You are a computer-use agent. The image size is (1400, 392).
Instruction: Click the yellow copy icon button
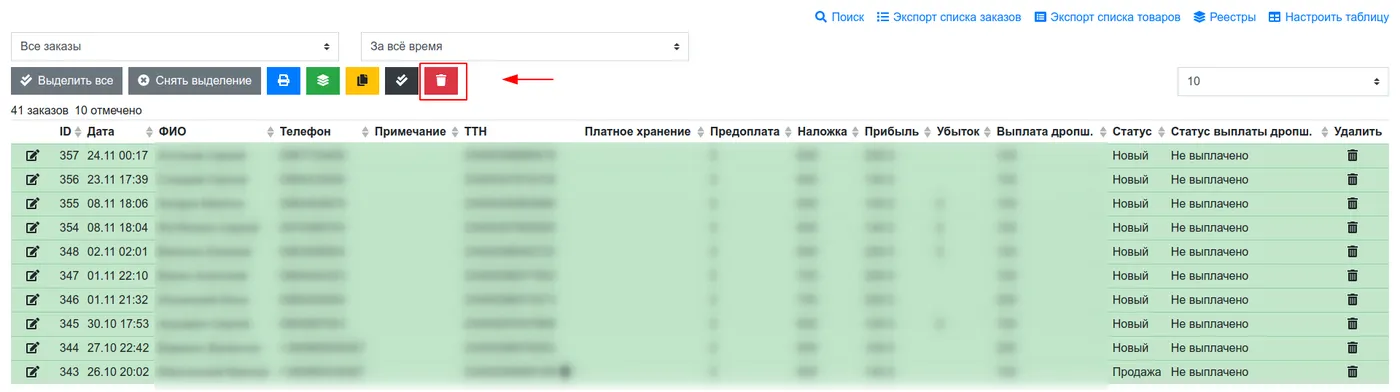(x=362, y=81)
